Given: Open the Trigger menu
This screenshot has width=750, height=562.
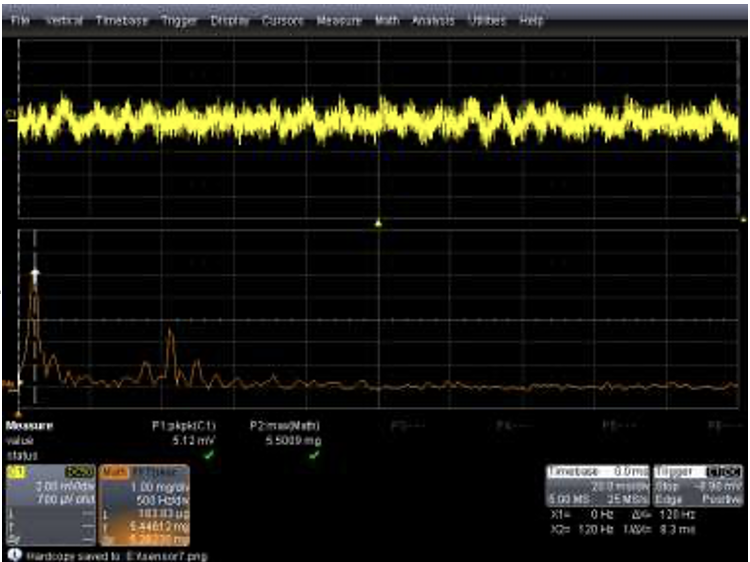Looking at the screenshot, I should click(x=178, y=20).
